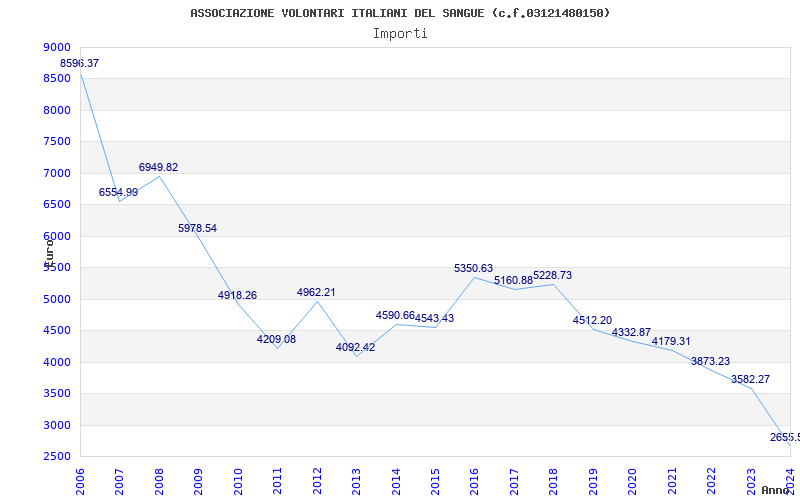Click the 4512.20 data label

(592, 320)
